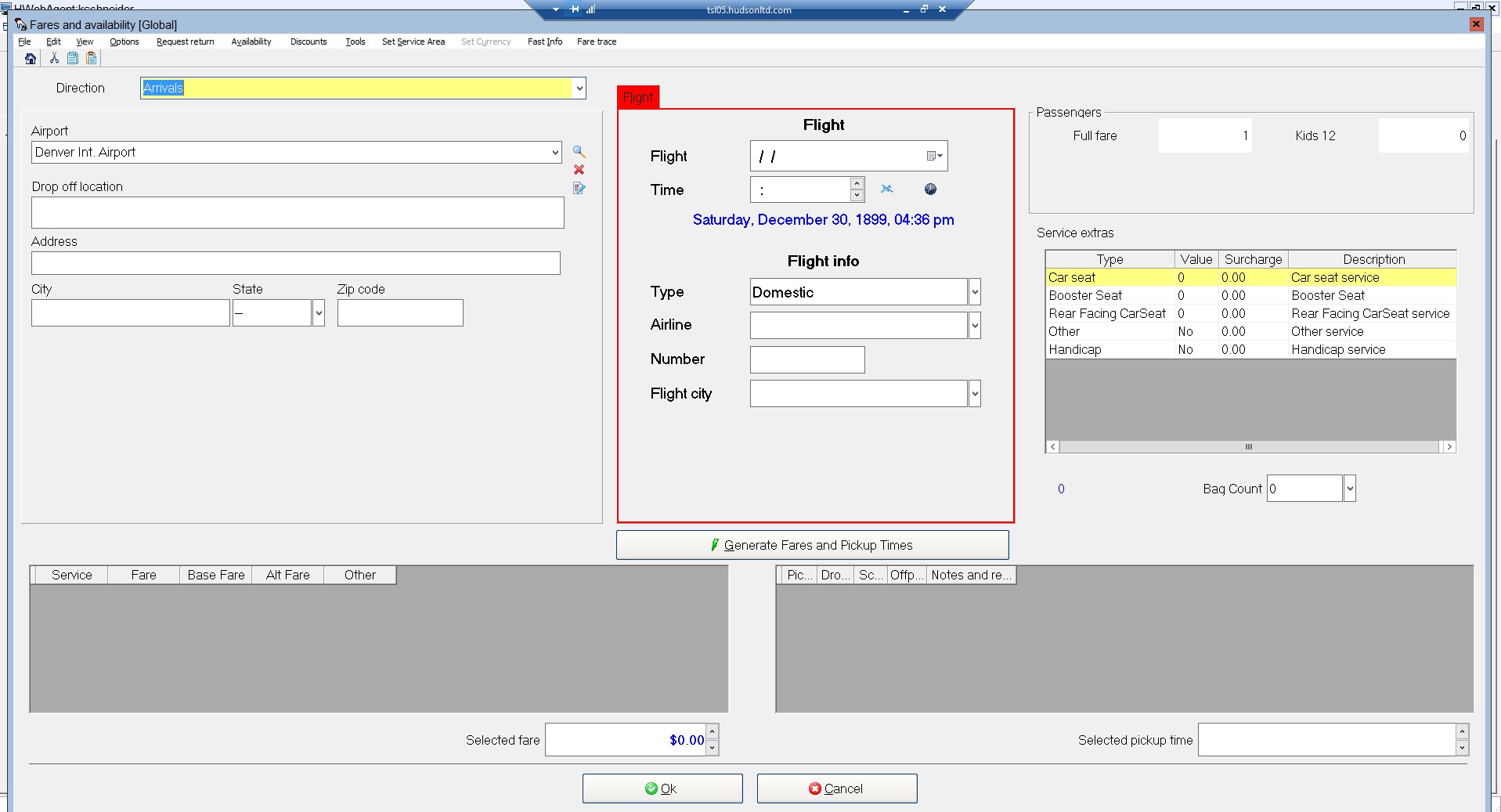Click the clock icon beside Time
The height and width of the screenshot is (812, 1501).
[930, 189]
